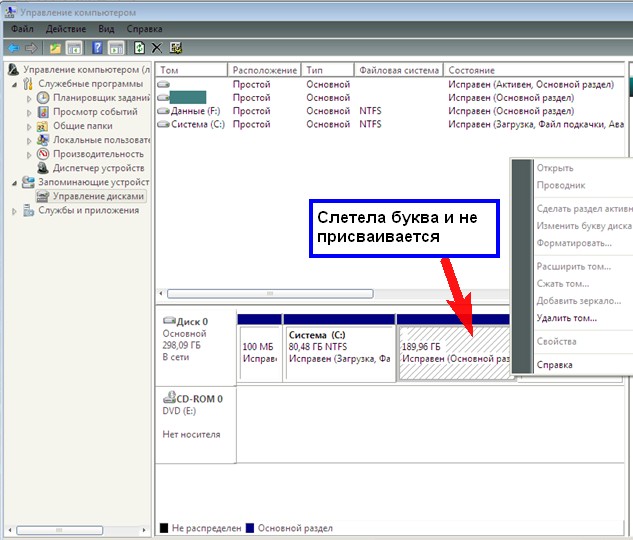
Task: Click the CD-ROM 0 DVD (E:) panel
Action: point(196,425)
